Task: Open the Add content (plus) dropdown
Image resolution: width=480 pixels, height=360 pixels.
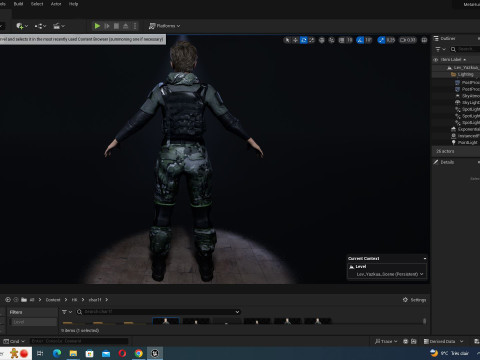Action: coord(22,26)
